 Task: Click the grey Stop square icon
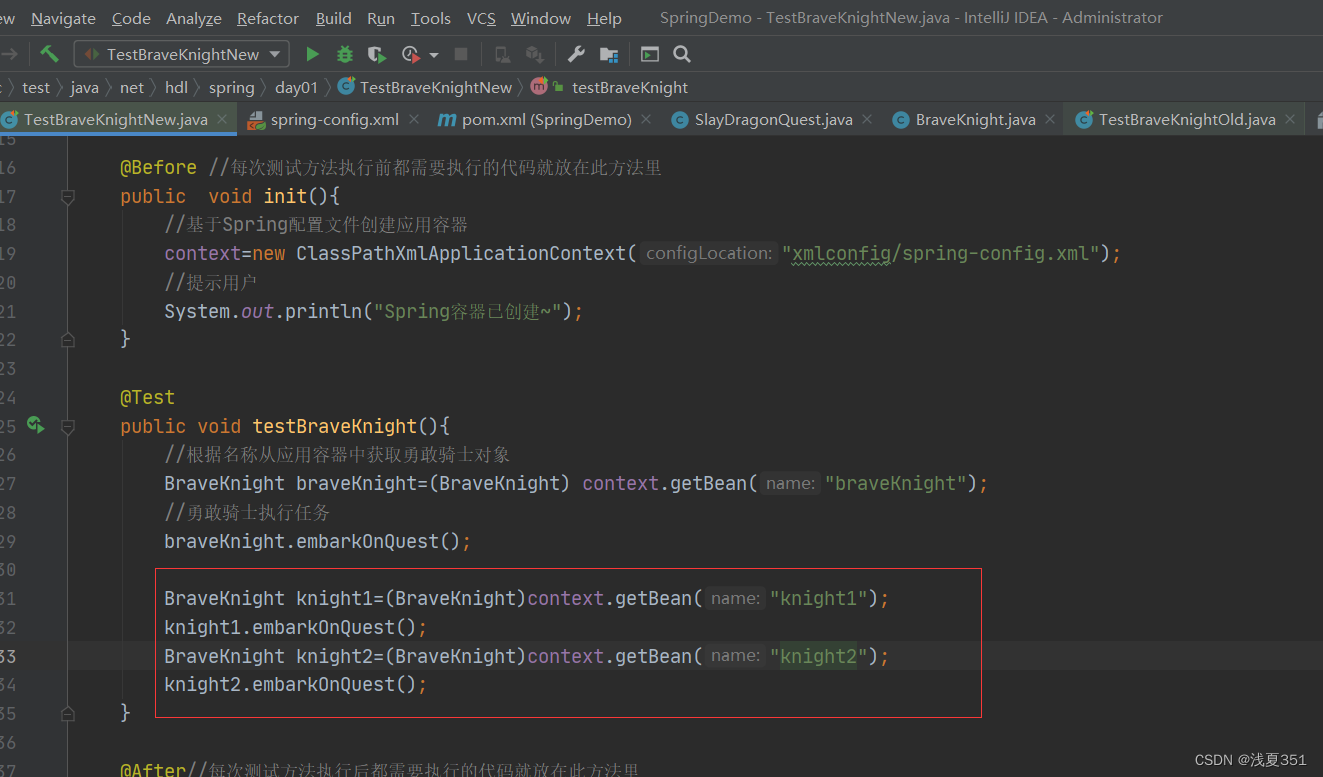(x=461, y=54)
